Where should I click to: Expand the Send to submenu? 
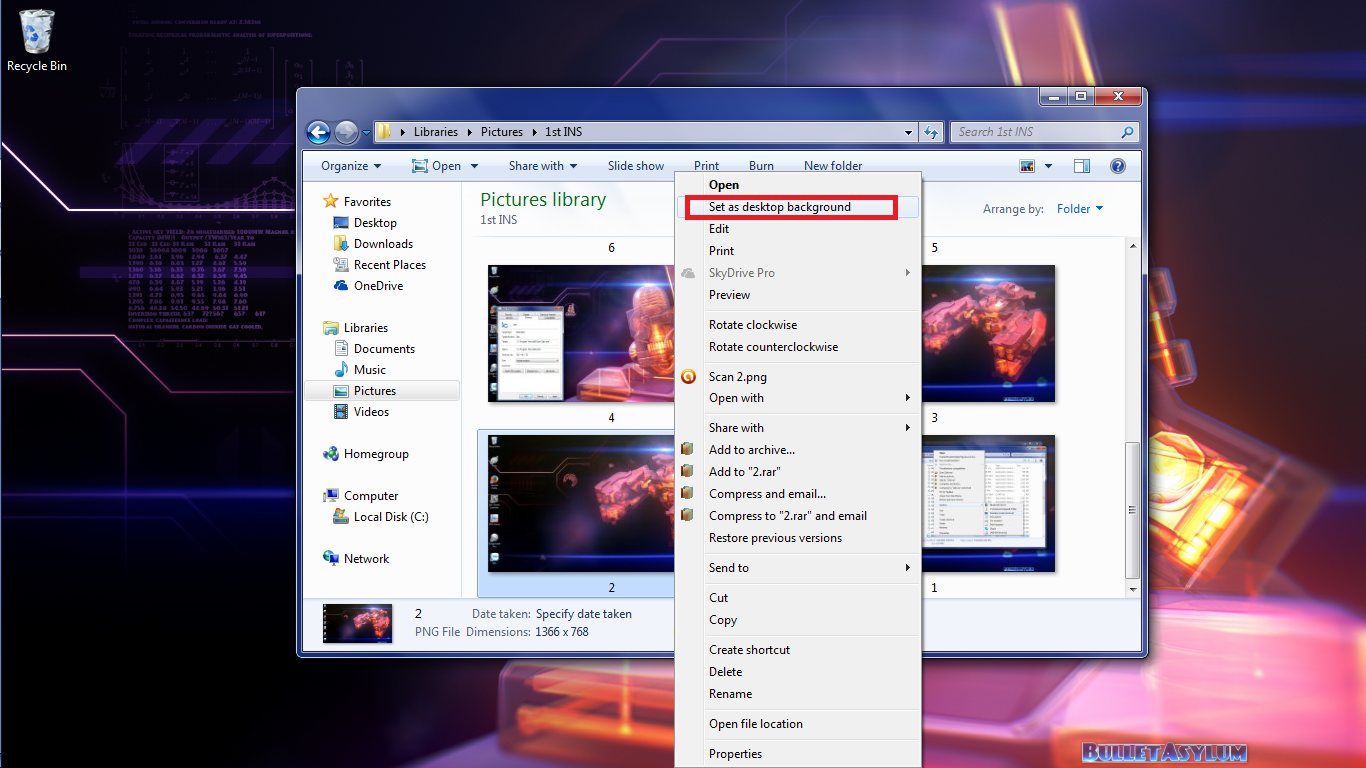point(797,568)
